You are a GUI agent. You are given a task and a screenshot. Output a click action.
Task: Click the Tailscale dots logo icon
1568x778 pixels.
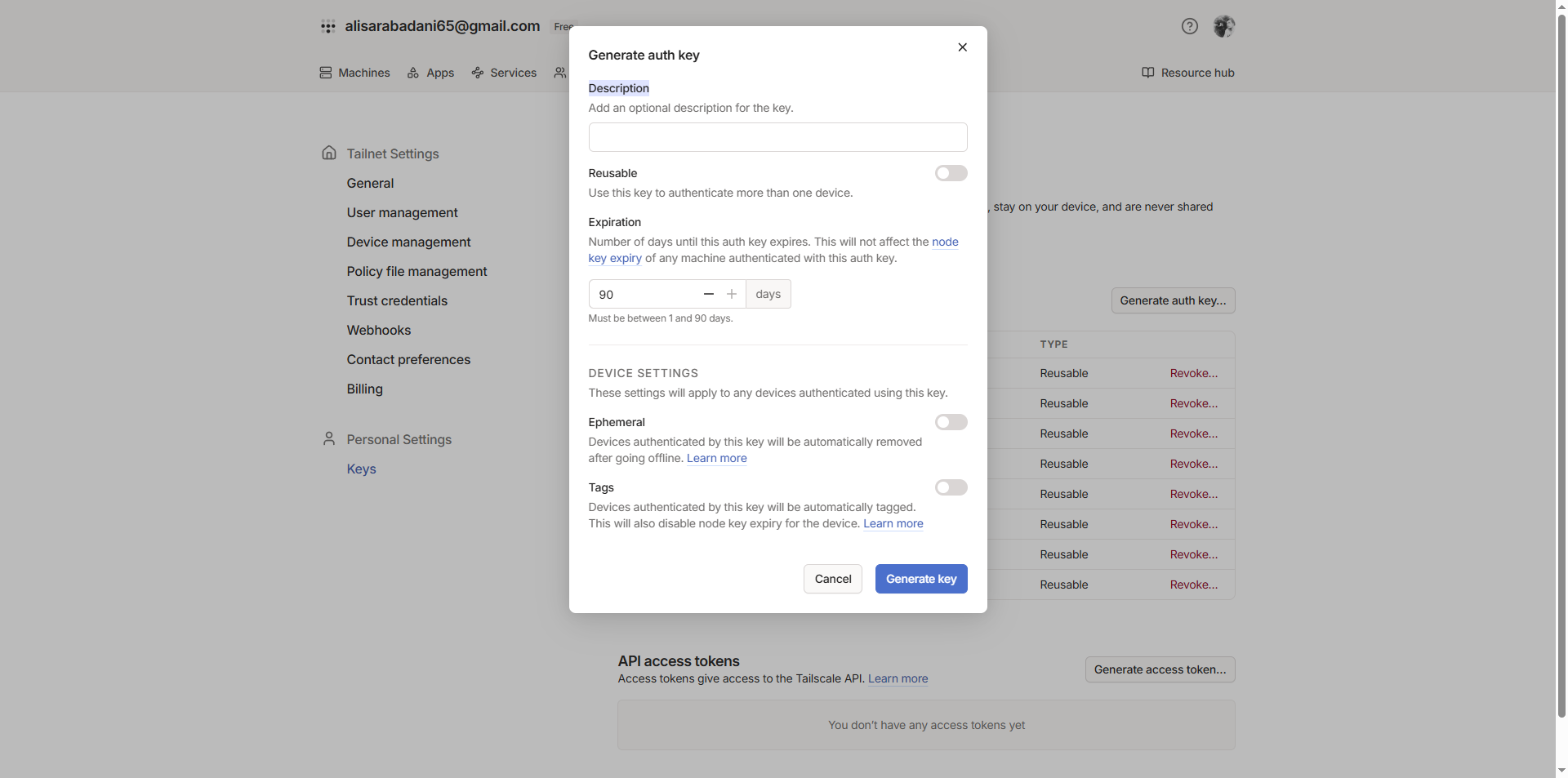(x=328, y=26)
